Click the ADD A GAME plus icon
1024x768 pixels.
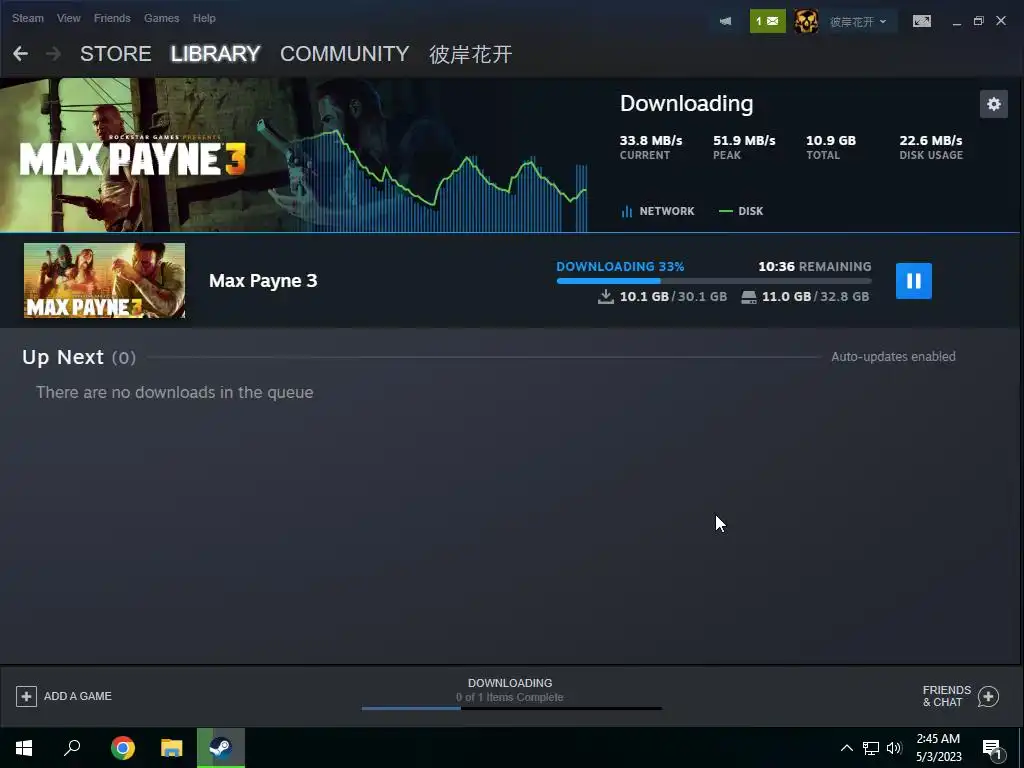click(x=26, y=696)
